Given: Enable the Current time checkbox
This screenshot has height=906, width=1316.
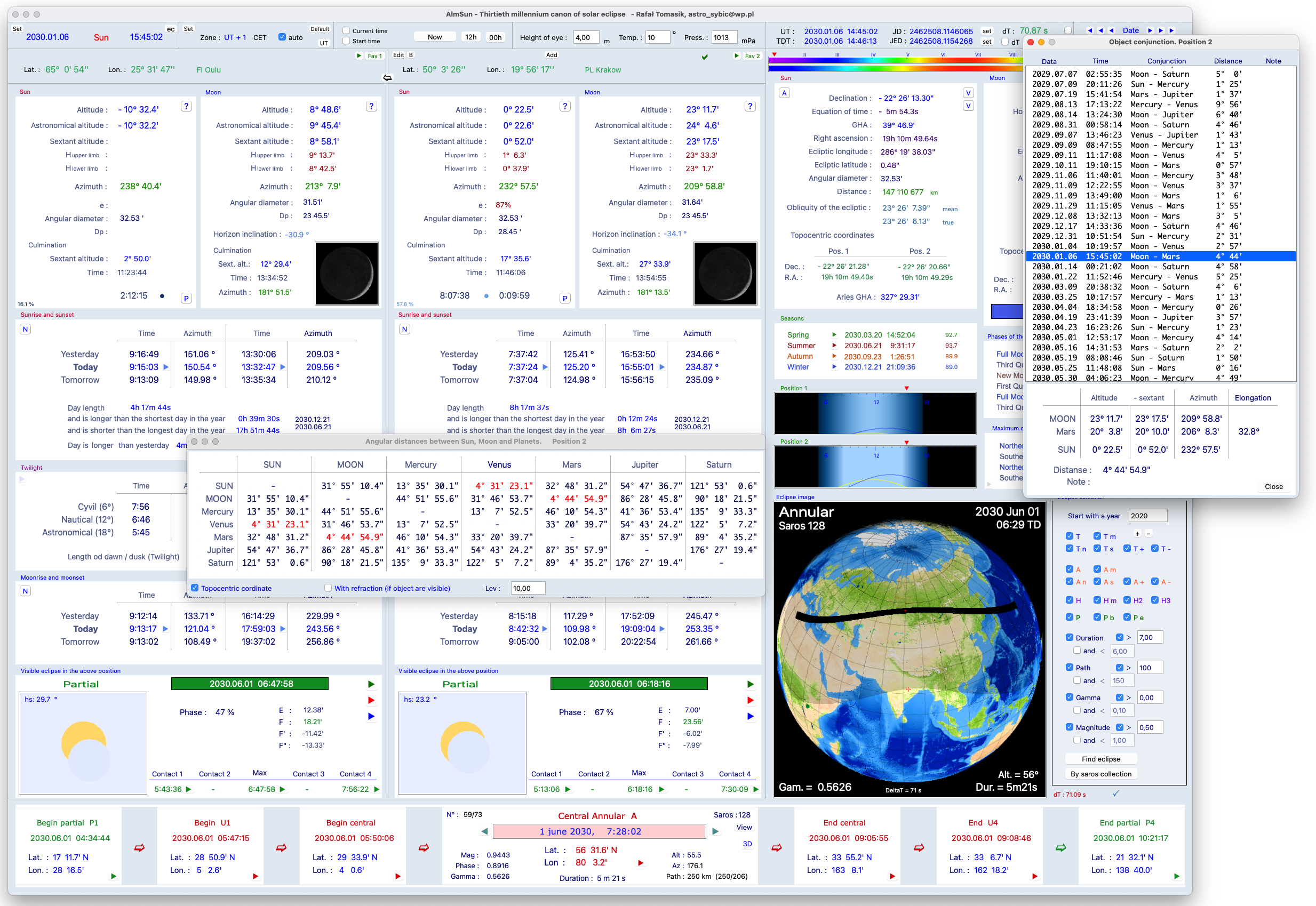Looking at the screenshot, I should pos(346,30).
